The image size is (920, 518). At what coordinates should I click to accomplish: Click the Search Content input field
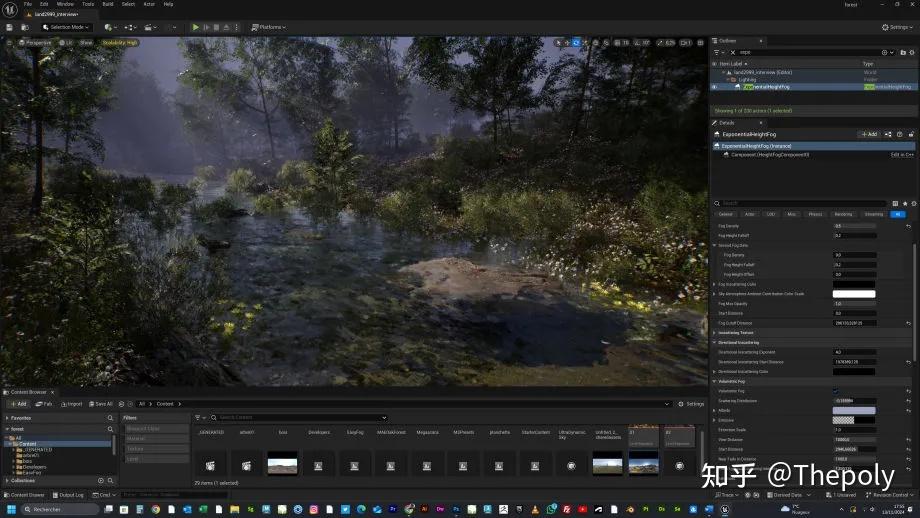299,418
